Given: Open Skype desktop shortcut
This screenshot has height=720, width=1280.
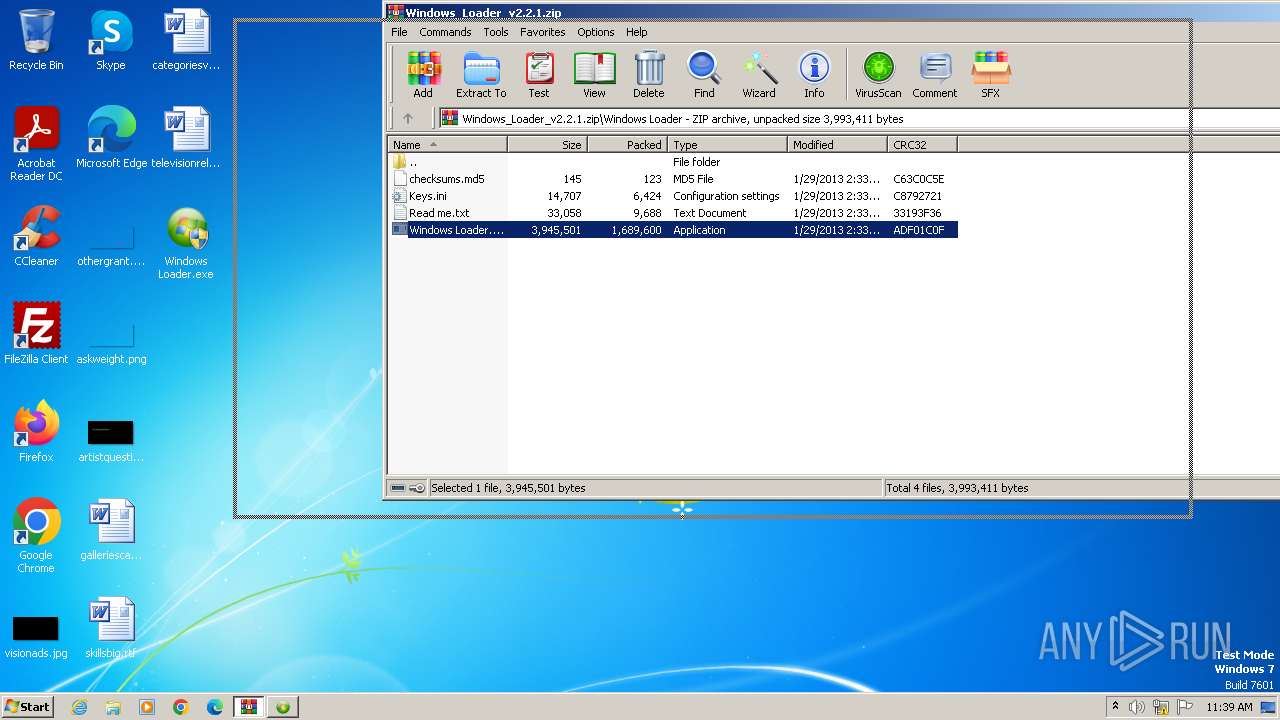Looking at the screenshot, I should 110,40.
